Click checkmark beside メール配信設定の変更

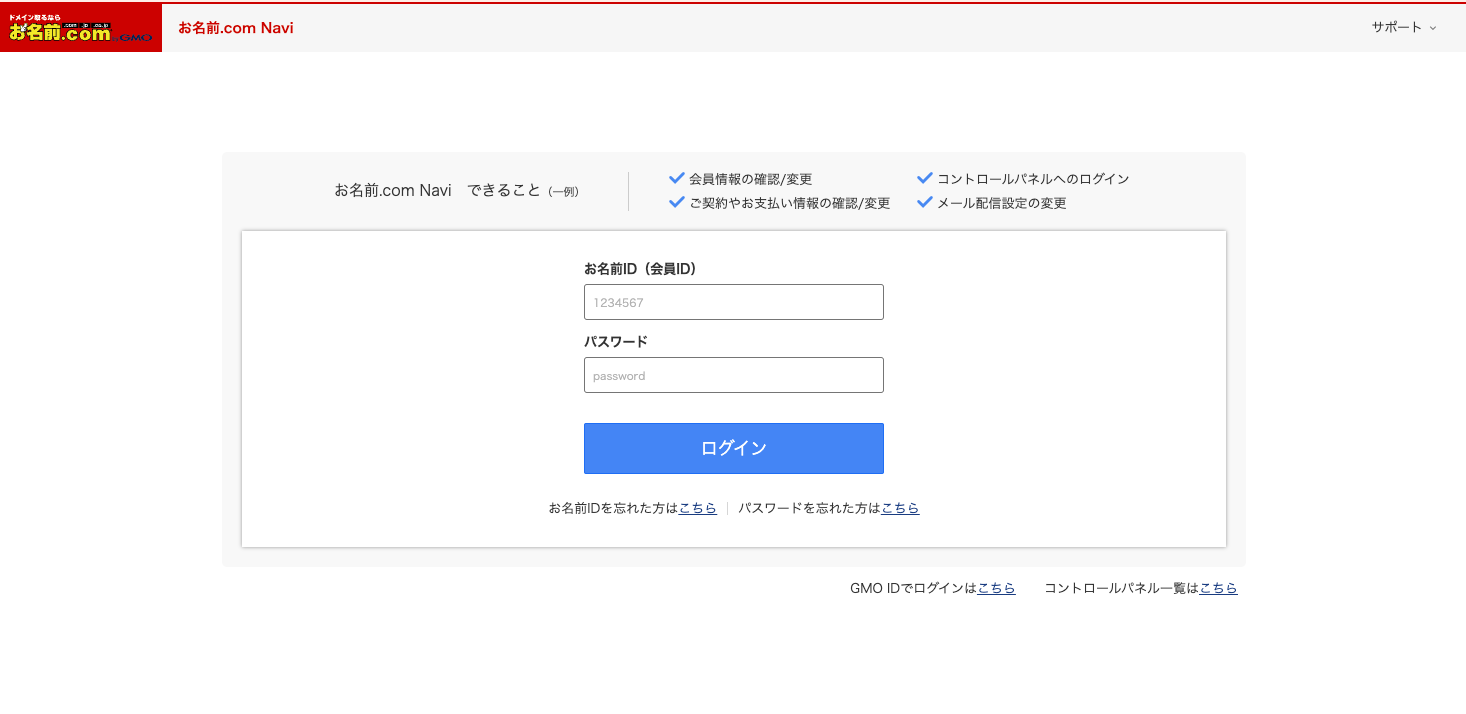click(925, 203)
